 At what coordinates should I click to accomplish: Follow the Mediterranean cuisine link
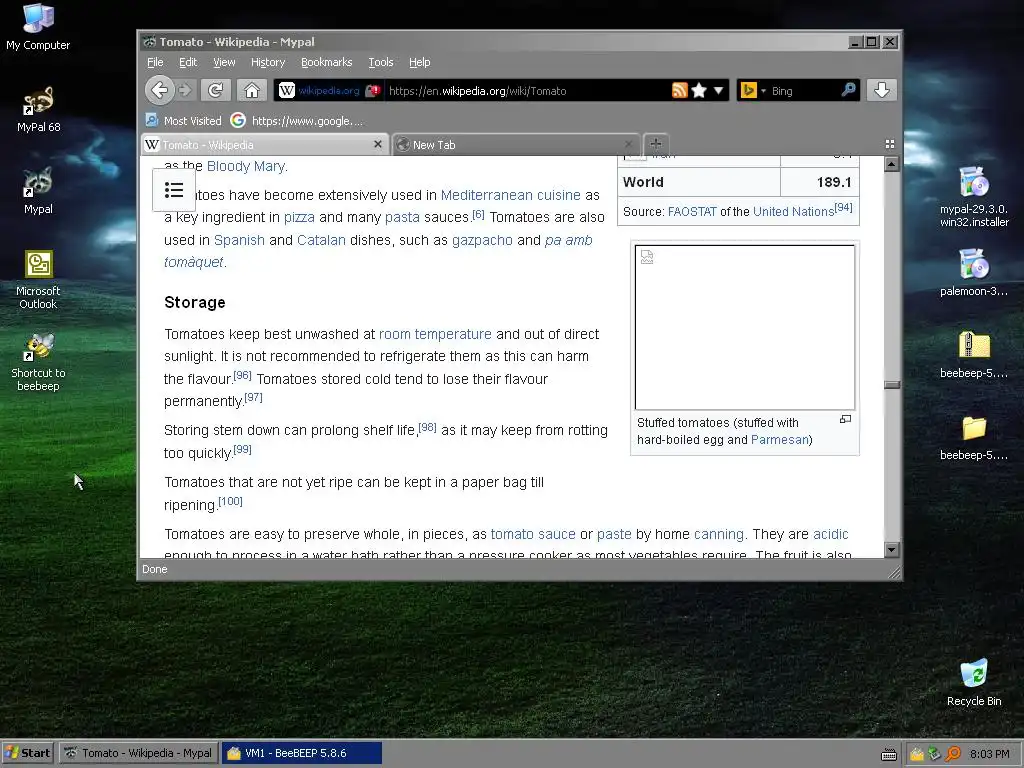coord(510,195)
